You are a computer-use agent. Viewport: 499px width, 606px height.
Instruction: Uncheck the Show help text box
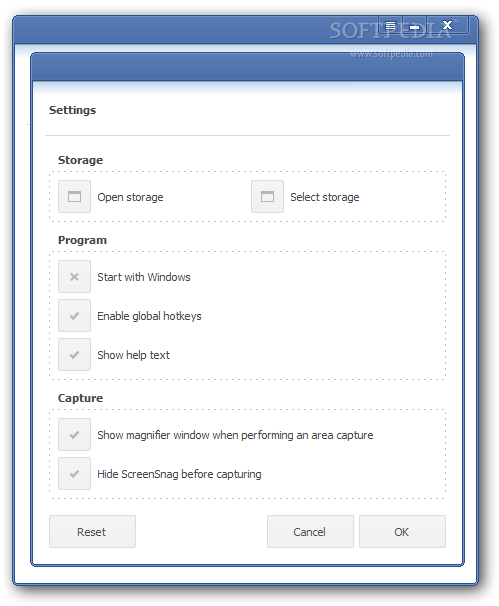[74, 354]
